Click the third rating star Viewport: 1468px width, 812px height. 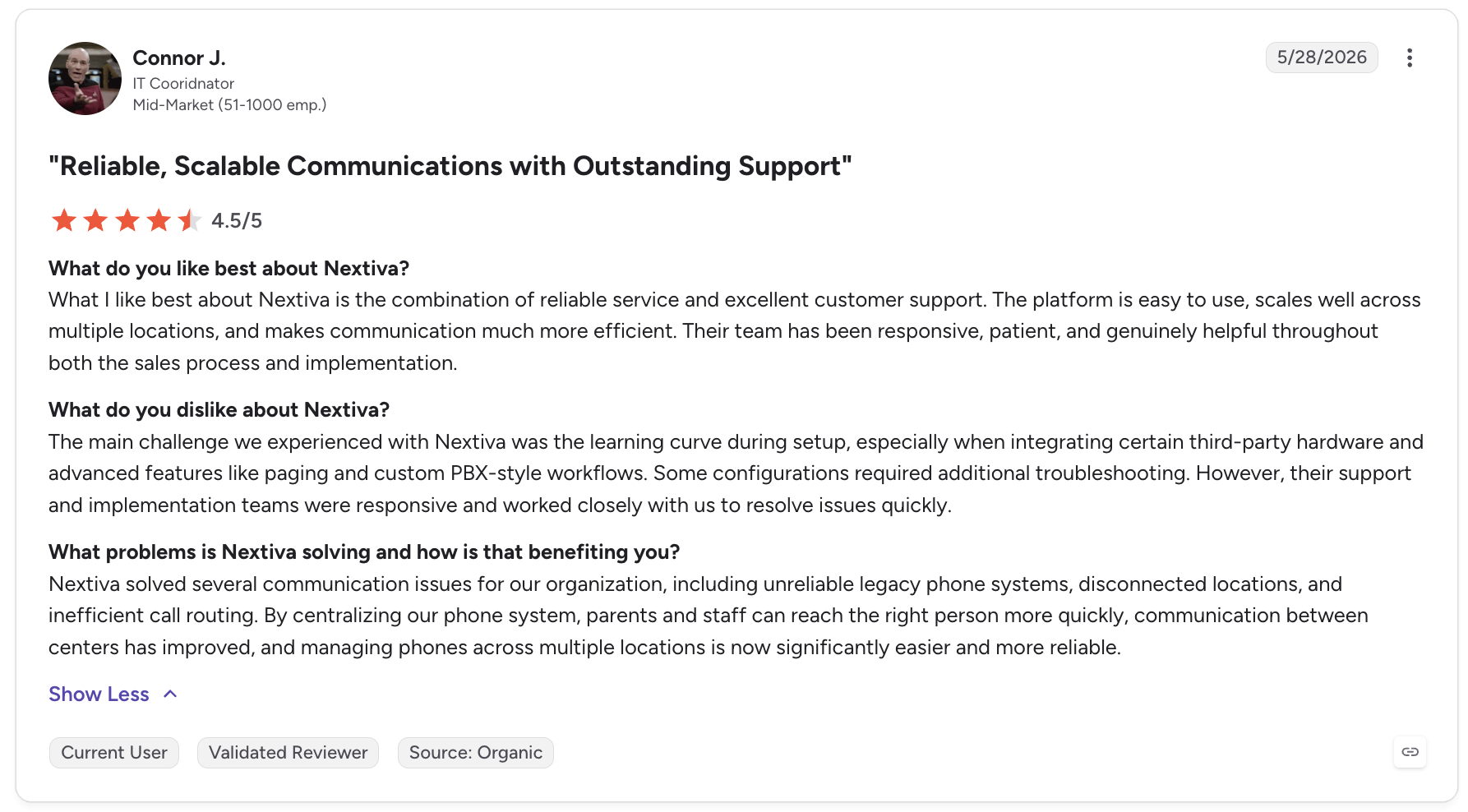[x=127, y=220]
